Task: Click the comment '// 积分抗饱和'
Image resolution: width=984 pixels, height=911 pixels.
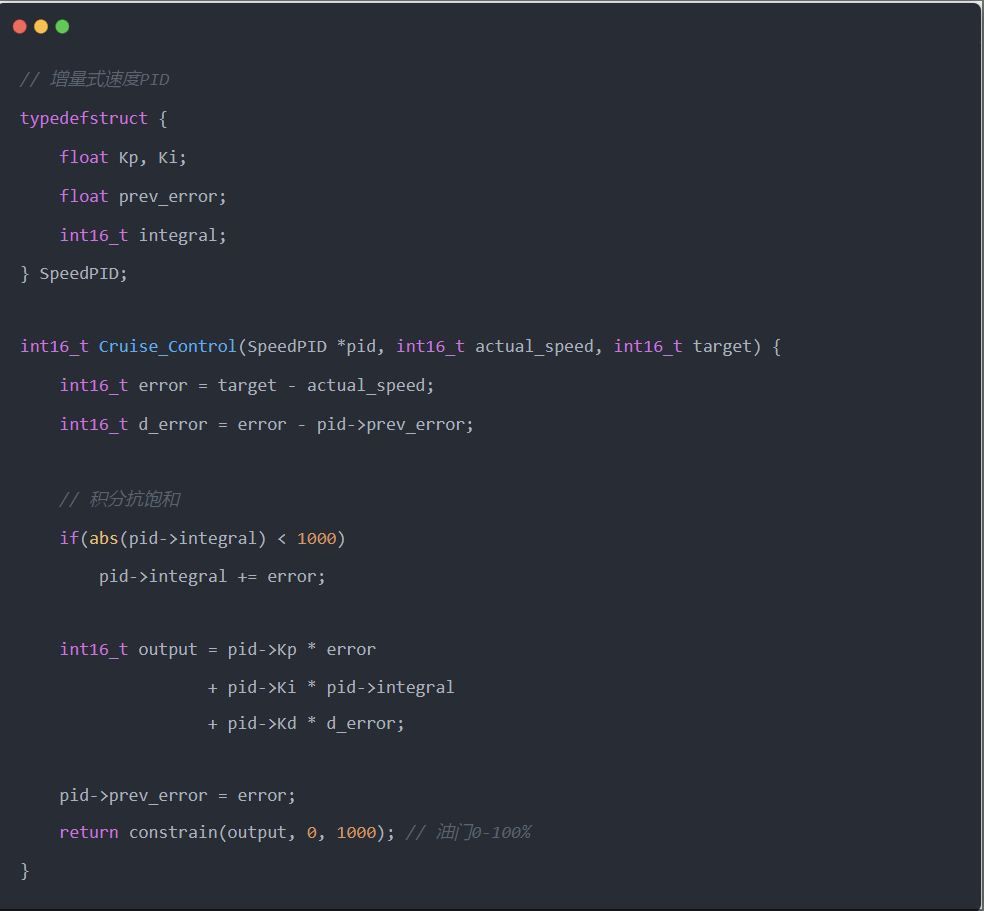Action: [x=120, y=499]
